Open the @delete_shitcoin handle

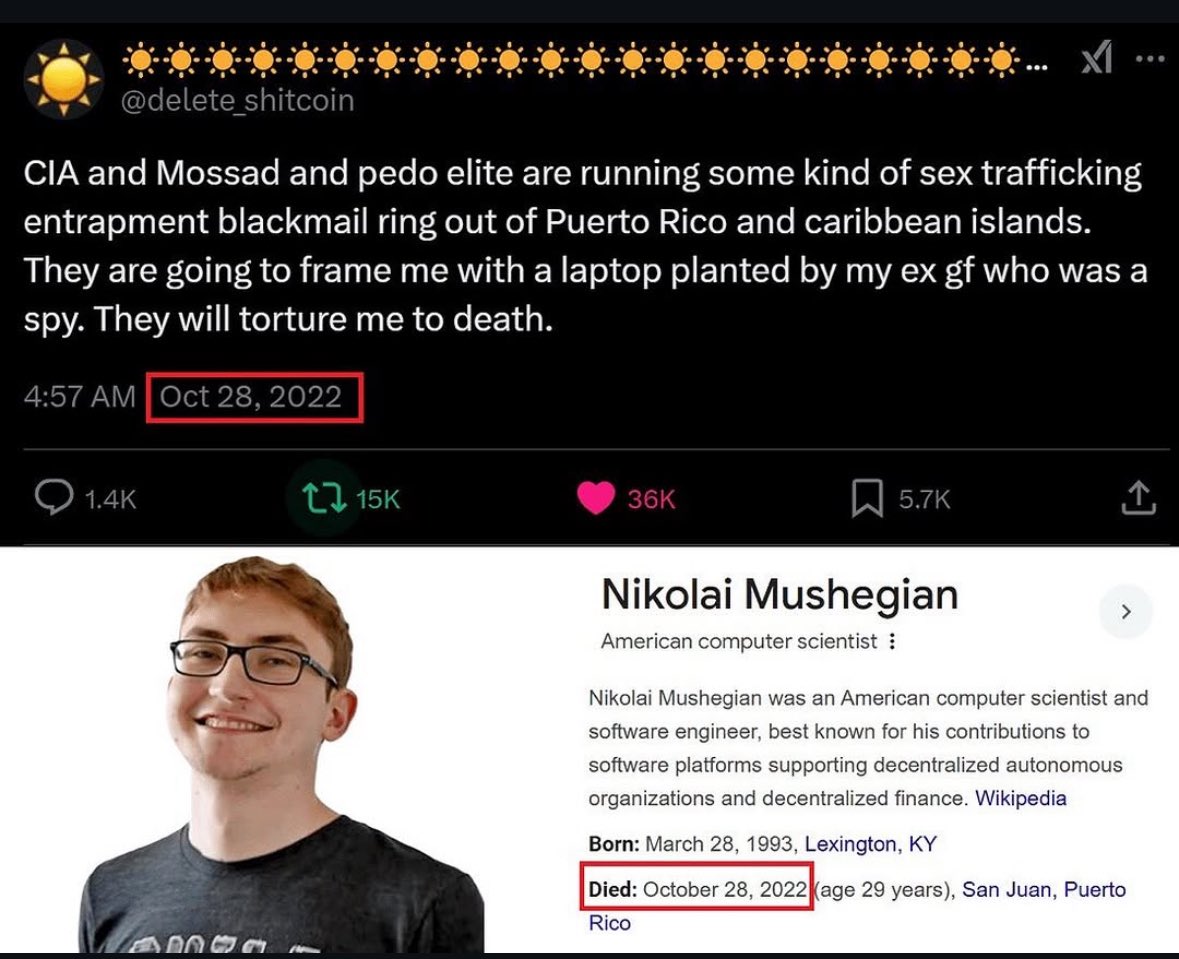point(238,100)
